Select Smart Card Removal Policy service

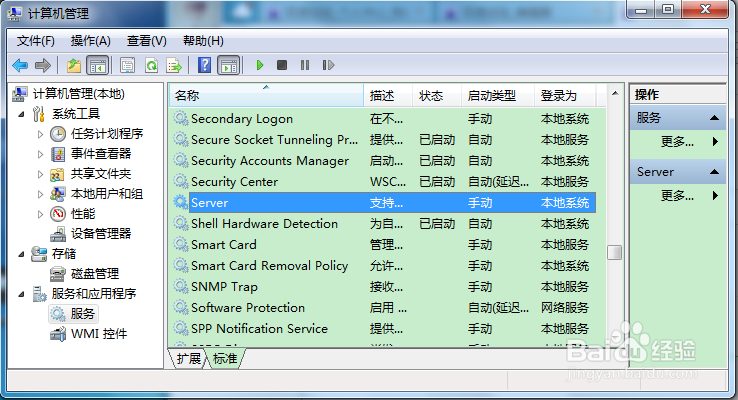point(383,265)
